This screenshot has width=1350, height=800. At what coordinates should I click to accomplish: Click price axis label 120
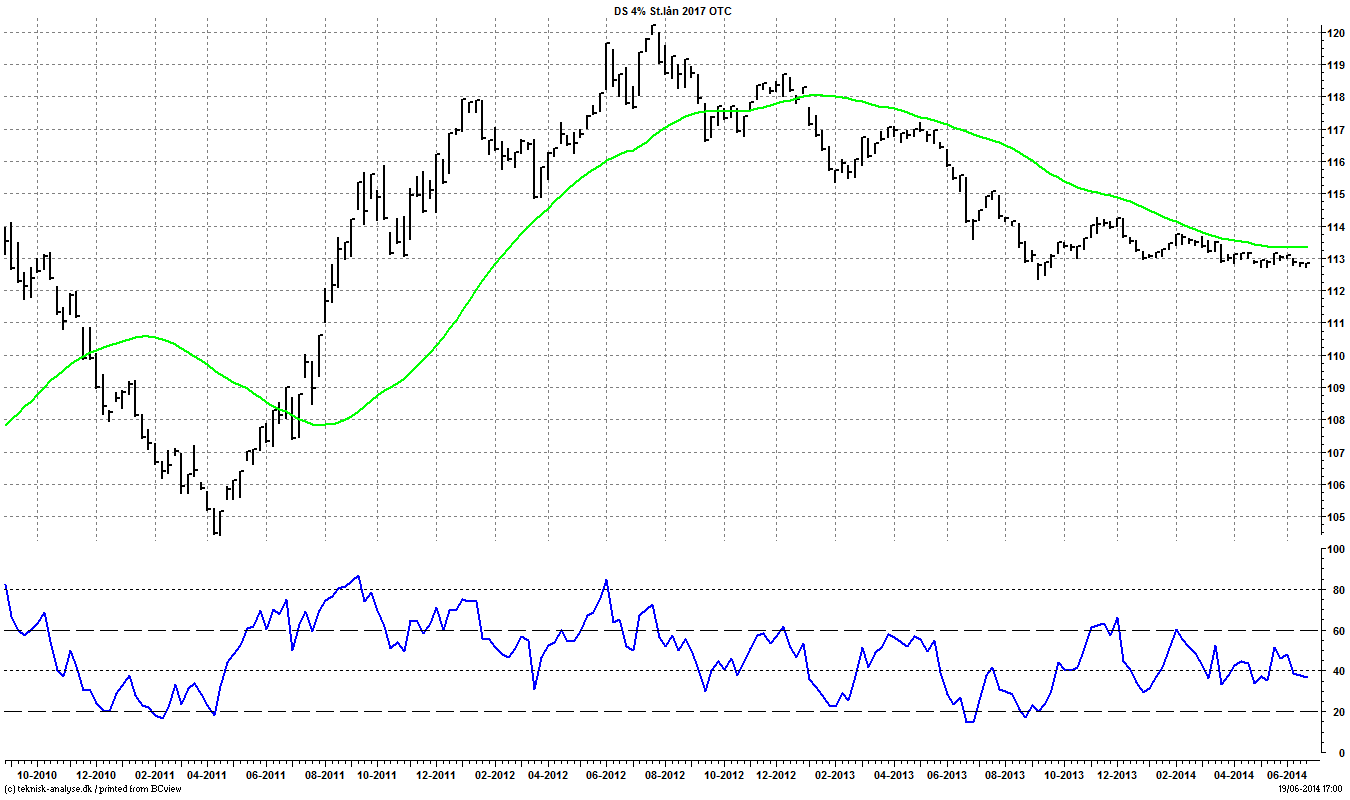click(1334, 33)
